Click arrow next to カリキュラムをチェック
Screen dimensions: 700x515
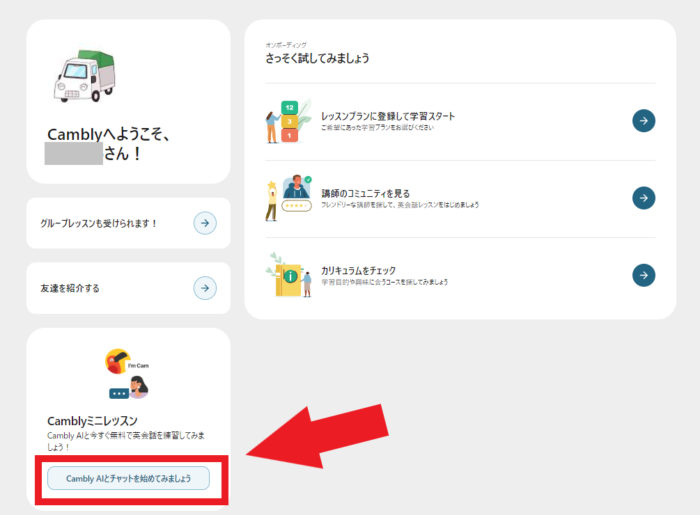(x=643, y=275)
